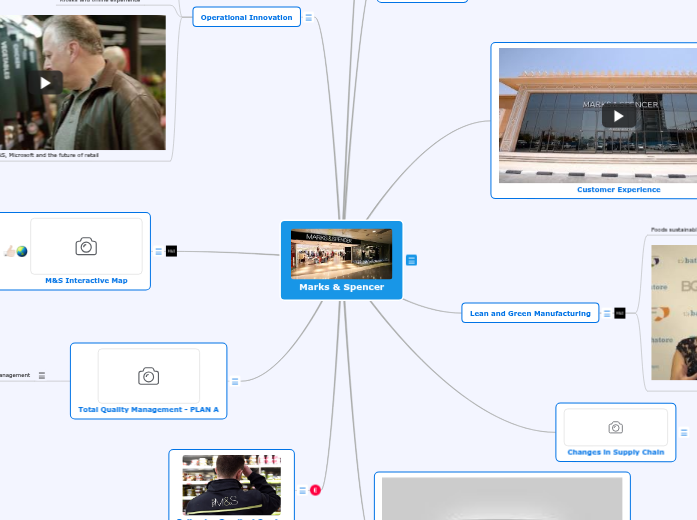Click globe emoji in Interactive Map node

tap(22, 252)
